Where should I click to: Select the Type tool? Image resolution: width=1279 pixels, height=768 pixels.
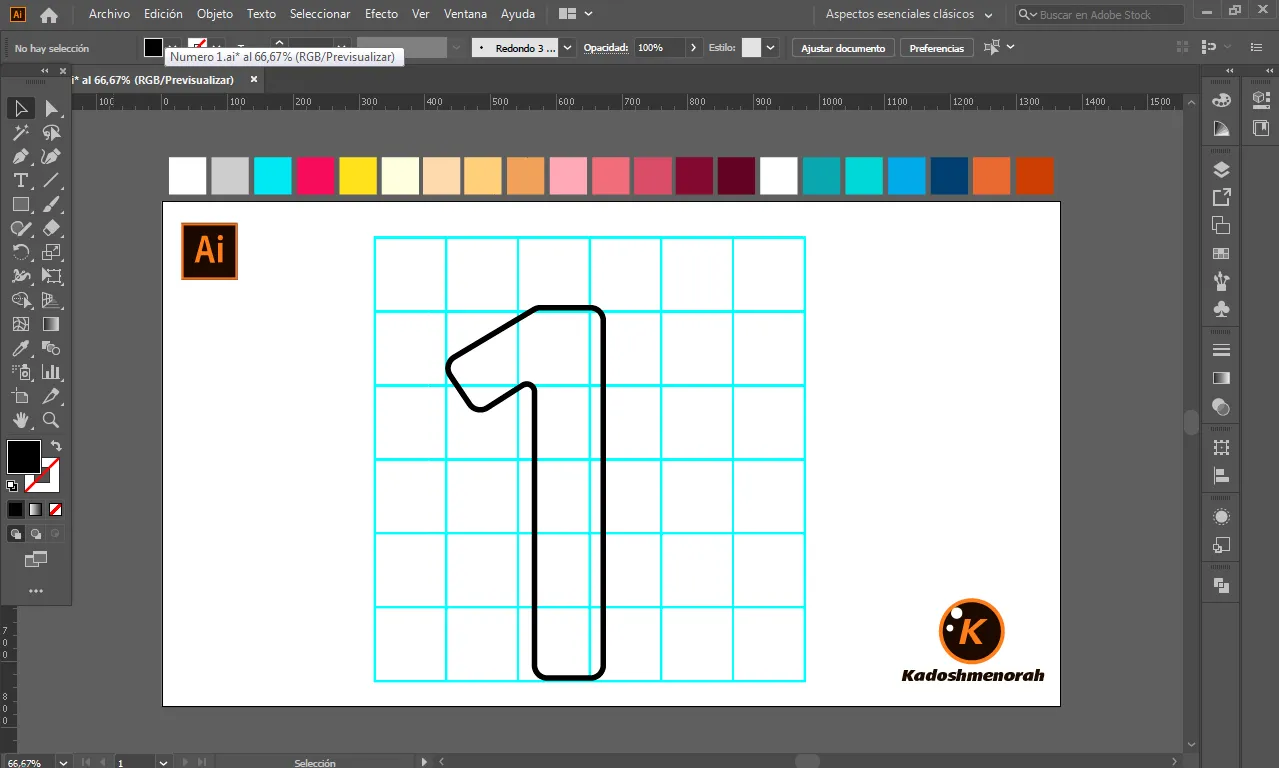point(21,180)
